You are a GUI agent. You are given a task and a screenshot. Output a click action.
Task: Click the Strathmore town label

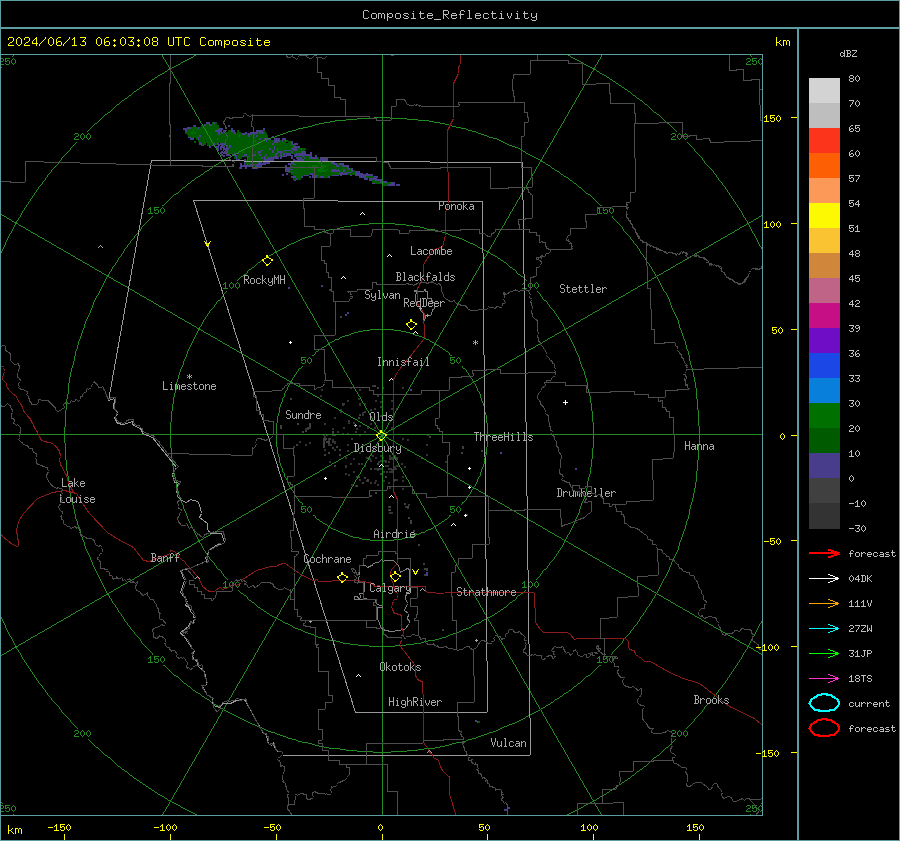[x=486, y=592]
